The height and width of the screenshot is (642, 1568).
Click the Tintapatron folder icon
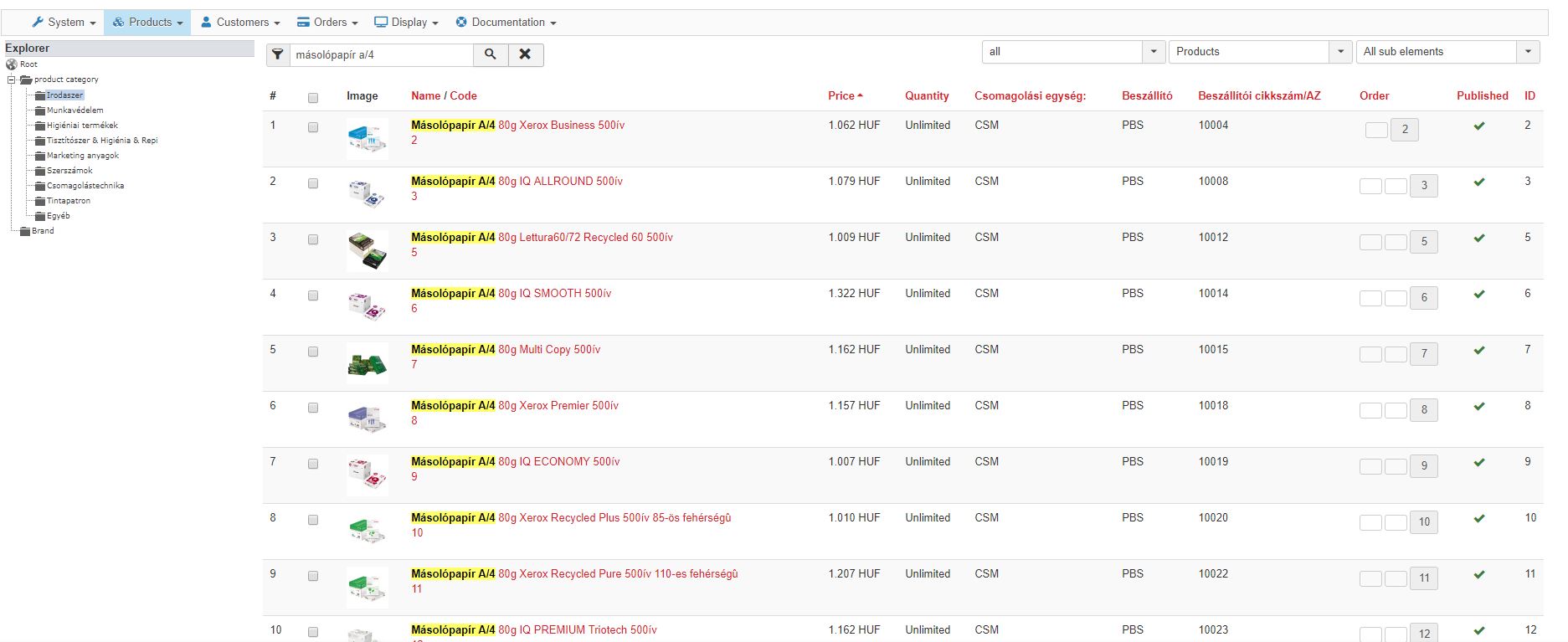(x=40, y=202)
